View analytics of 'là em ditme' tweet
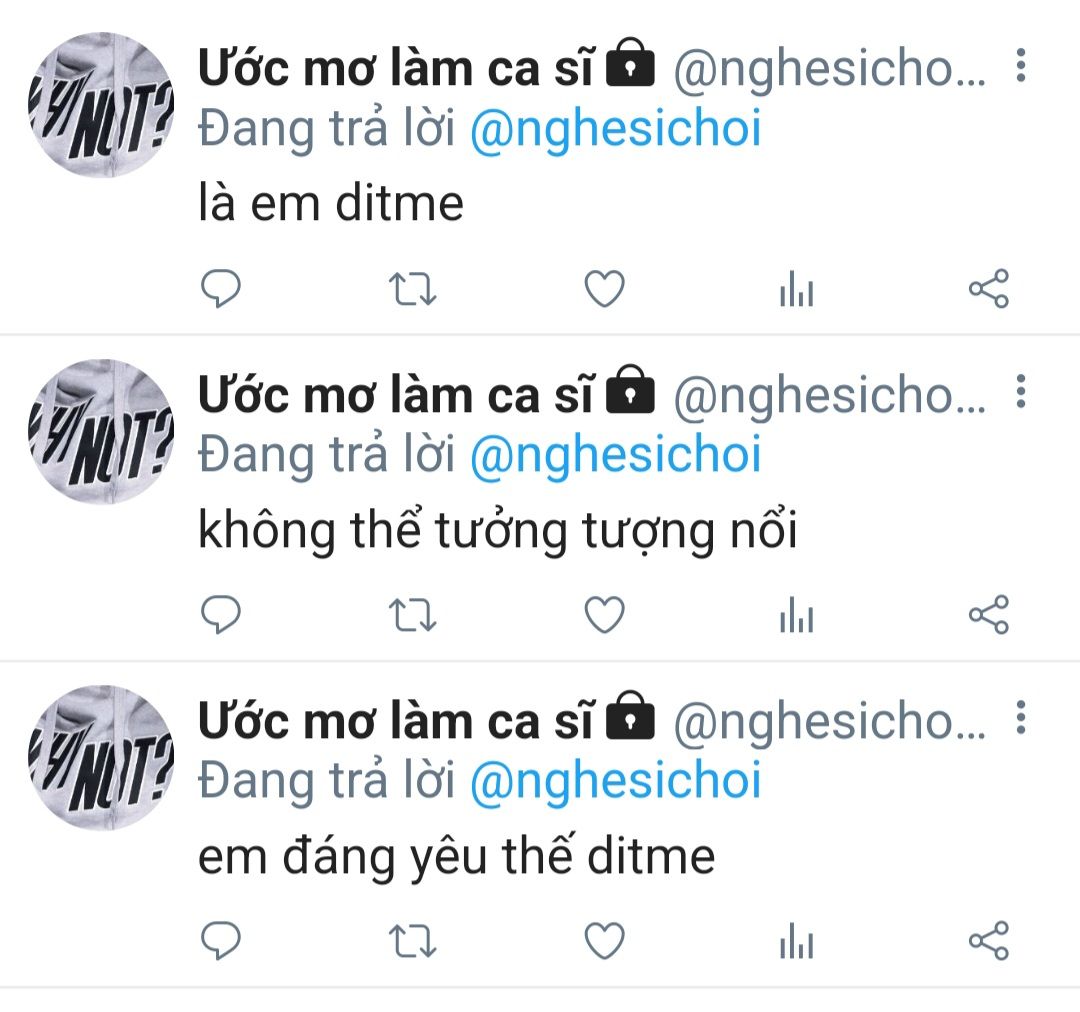 click(x=796, y=289)
